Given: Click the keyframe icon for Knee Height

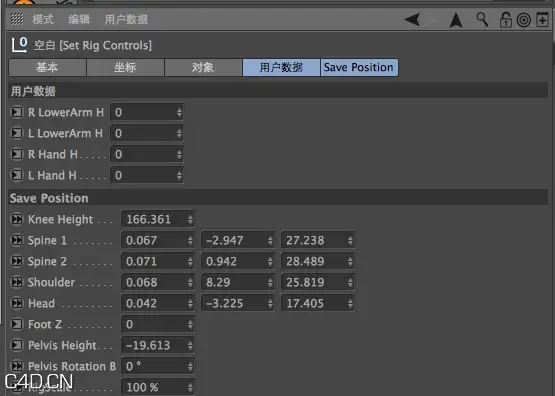Looking at the screenshot, I should pyautogui.click(x=17, y=219).
